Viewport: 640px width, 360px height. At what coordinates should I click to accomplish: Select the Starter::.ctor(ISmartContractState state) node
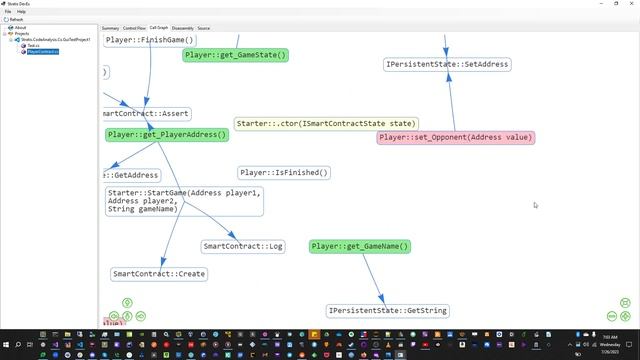[x=326, y=123]
